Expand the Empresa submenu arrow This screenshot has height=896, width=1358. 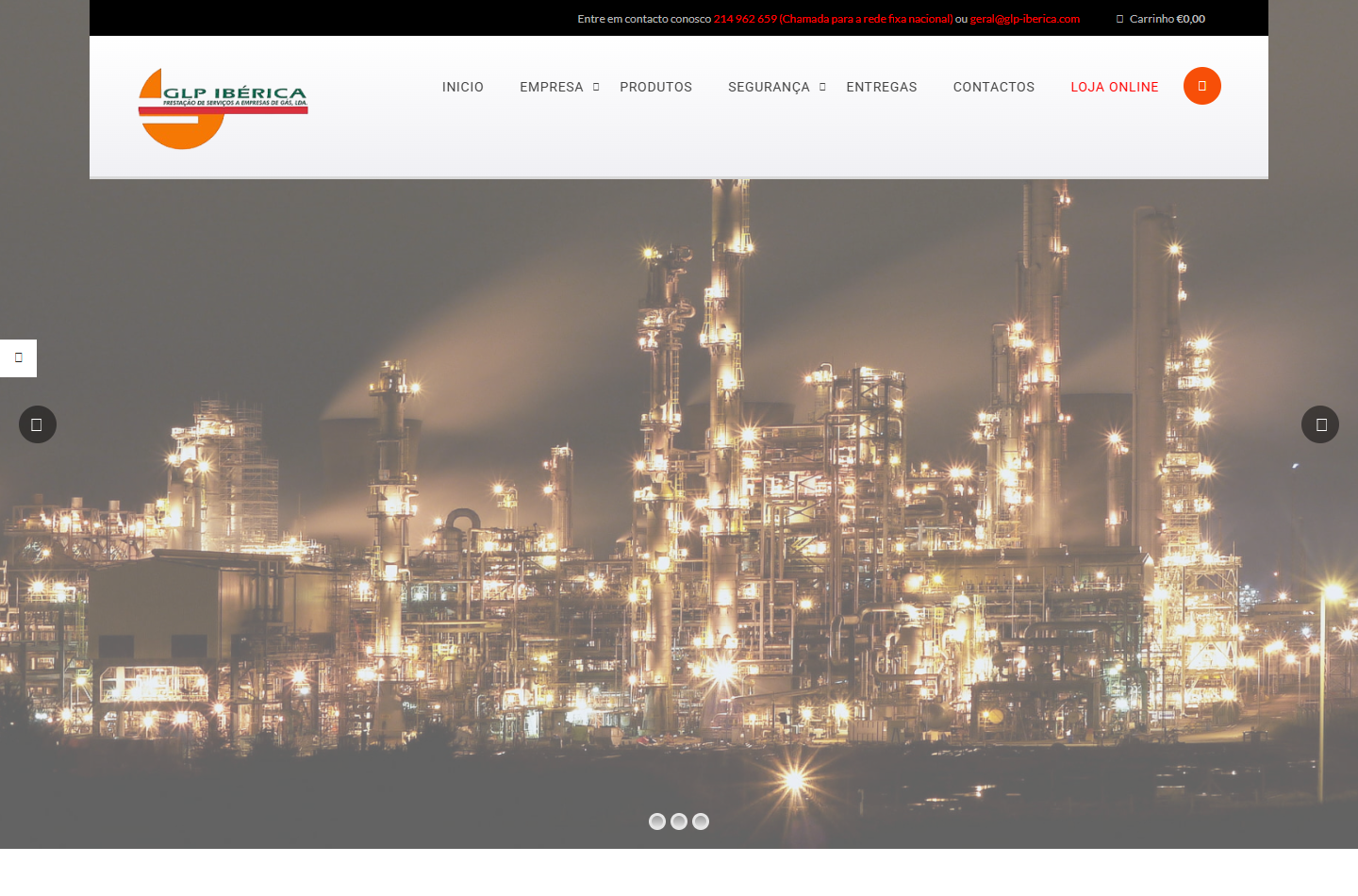(596, 87)
